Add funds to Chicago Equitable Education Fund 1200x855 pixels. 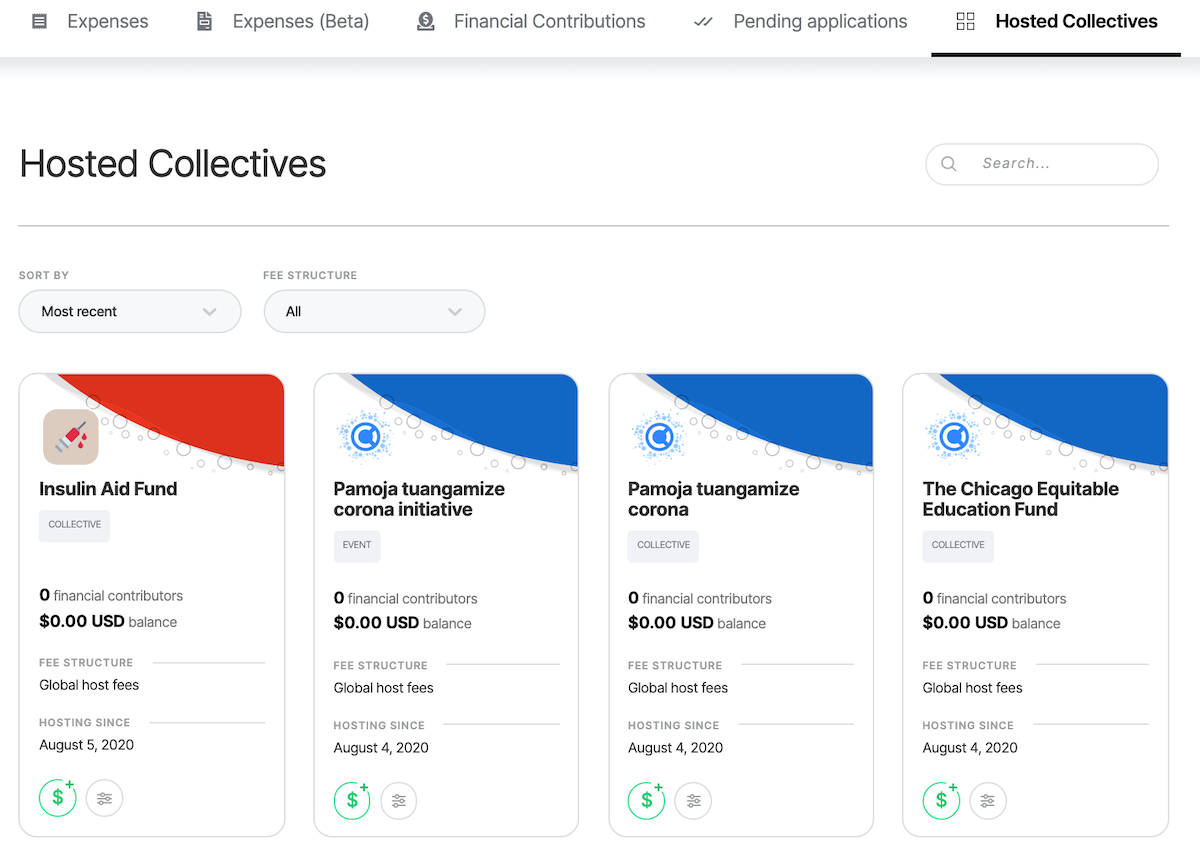pyautogui.click(x=941, y=801)
